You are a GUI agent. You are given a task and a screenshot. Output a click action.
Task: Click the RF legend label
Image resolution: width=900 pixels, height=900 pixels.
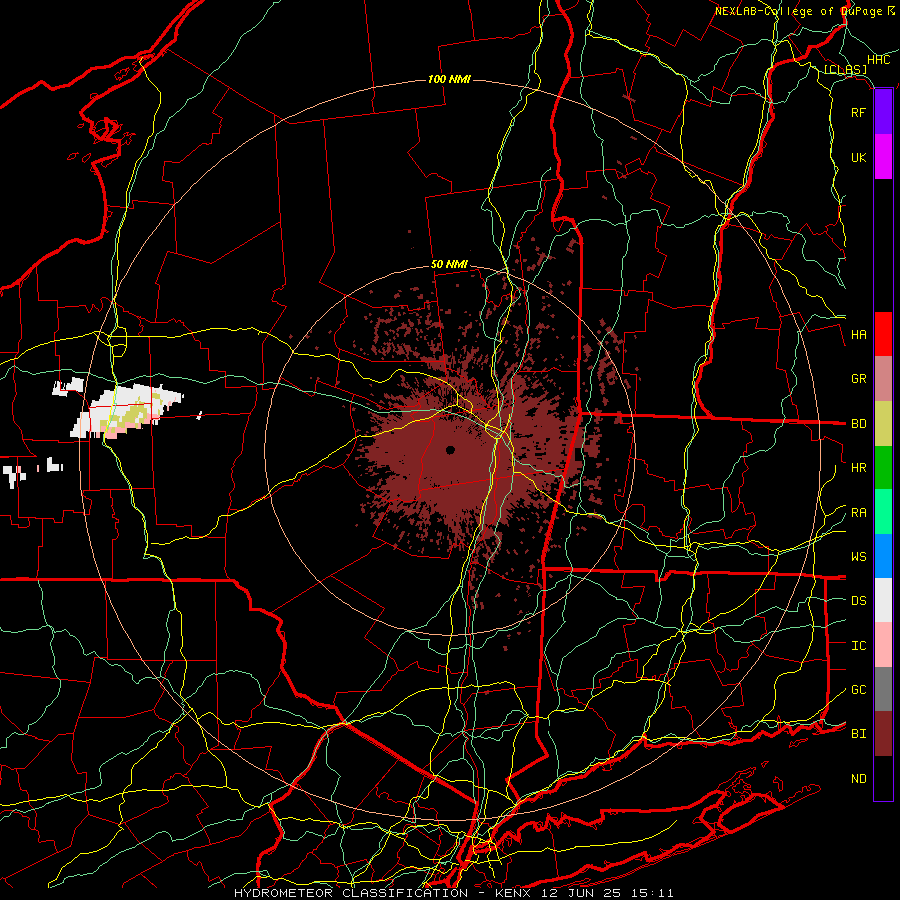858,112
